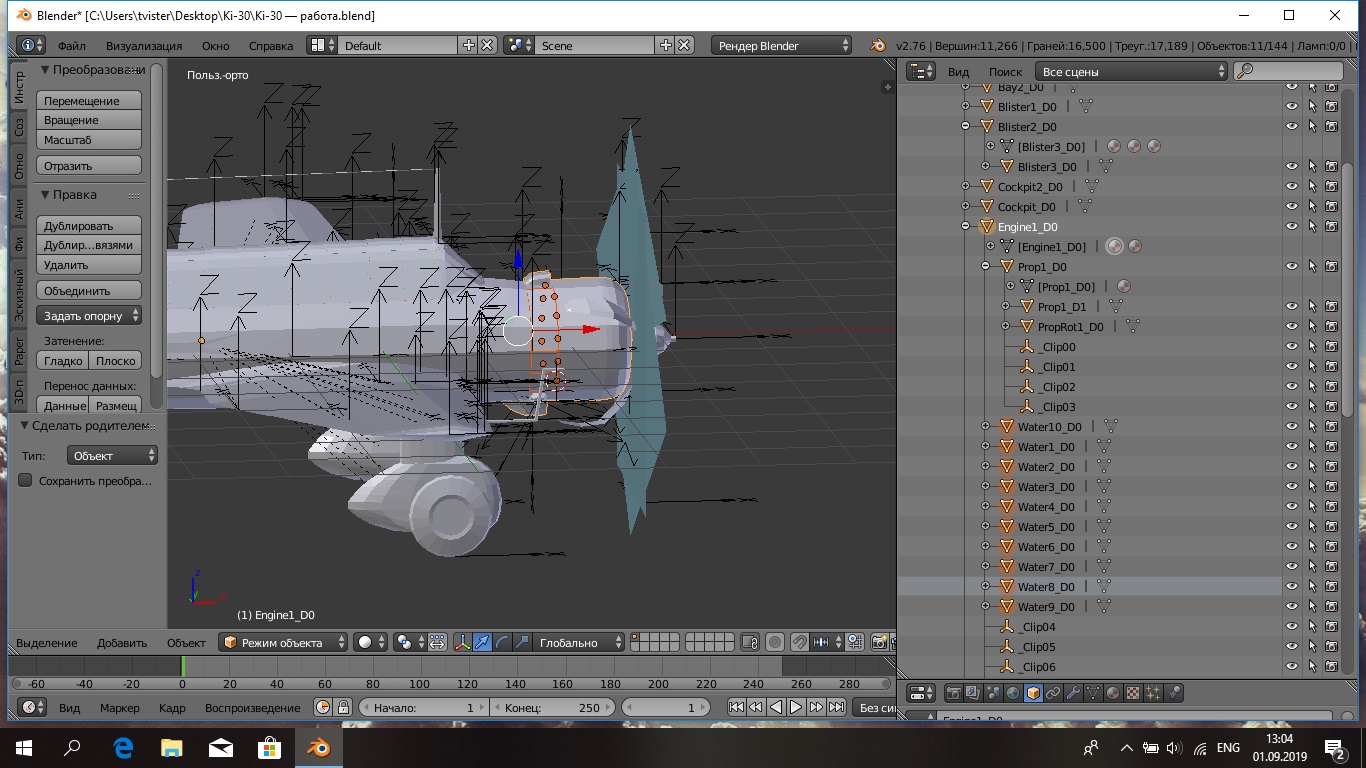Open the Blender app in the Windows taskbar

(x=318, y=747)
